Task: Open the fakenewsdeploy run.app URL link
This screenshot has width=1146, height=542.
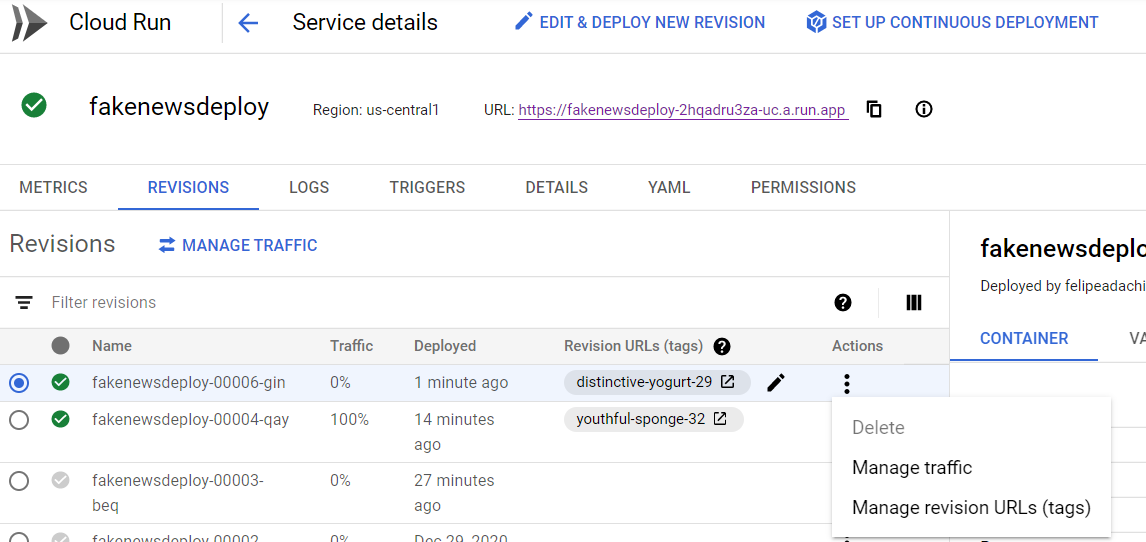Action: (x=682, y=110)
